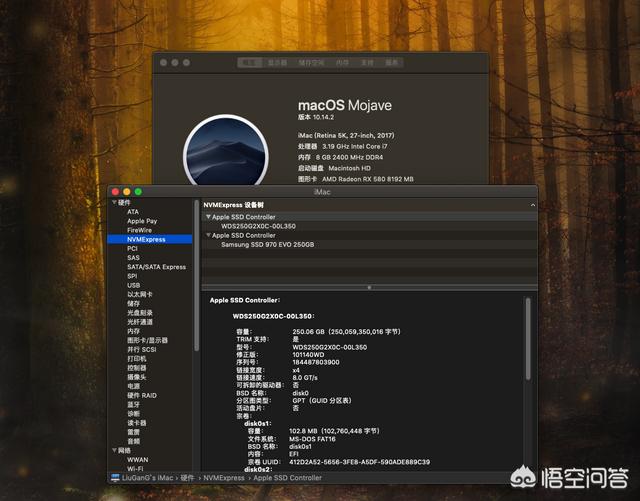The width and height of the screenshot is (640, 501).
Task: Click the splitter handle between device tree and details
Action: (x=368, y=289)
